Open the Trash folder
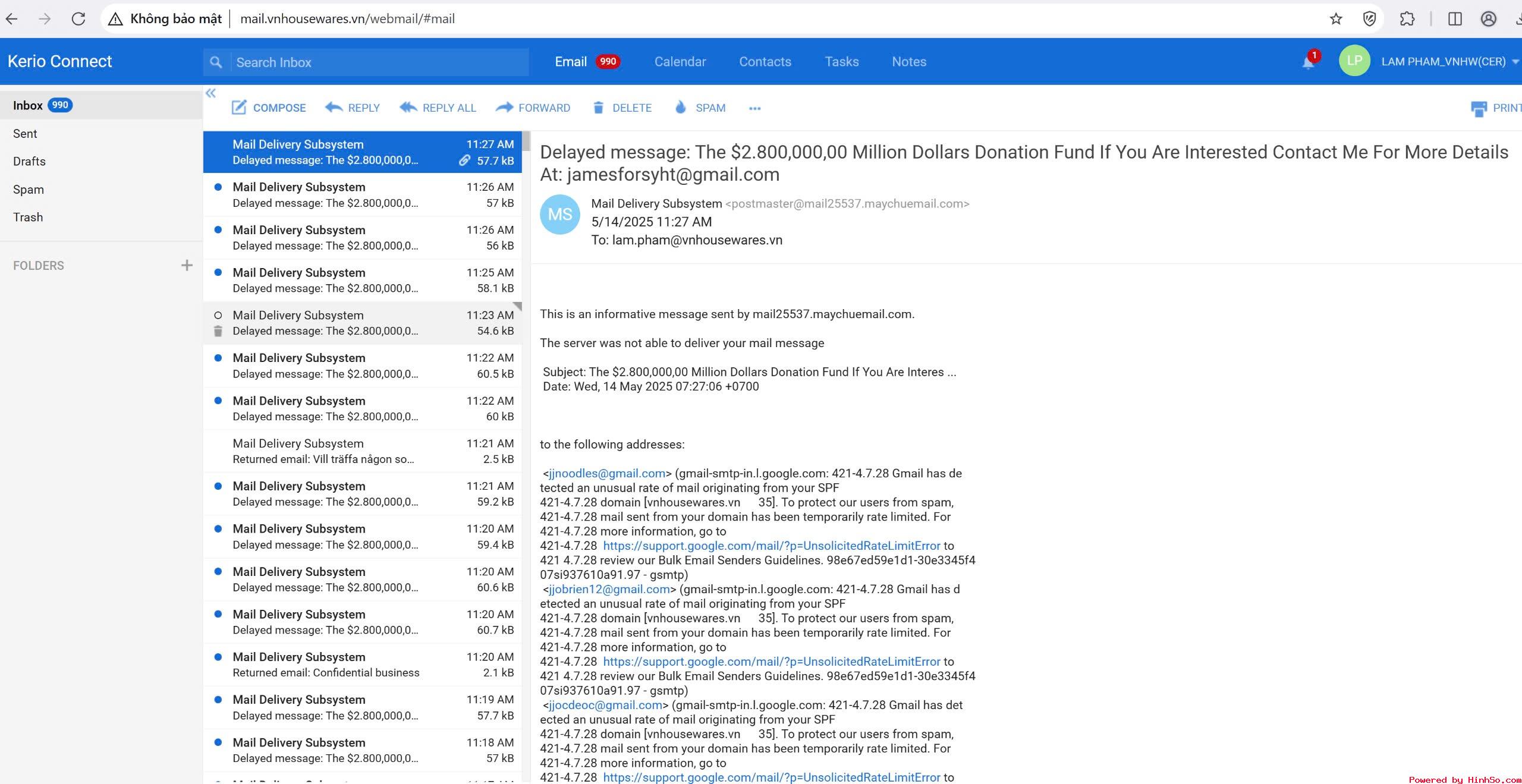 [x=101, y=218]
